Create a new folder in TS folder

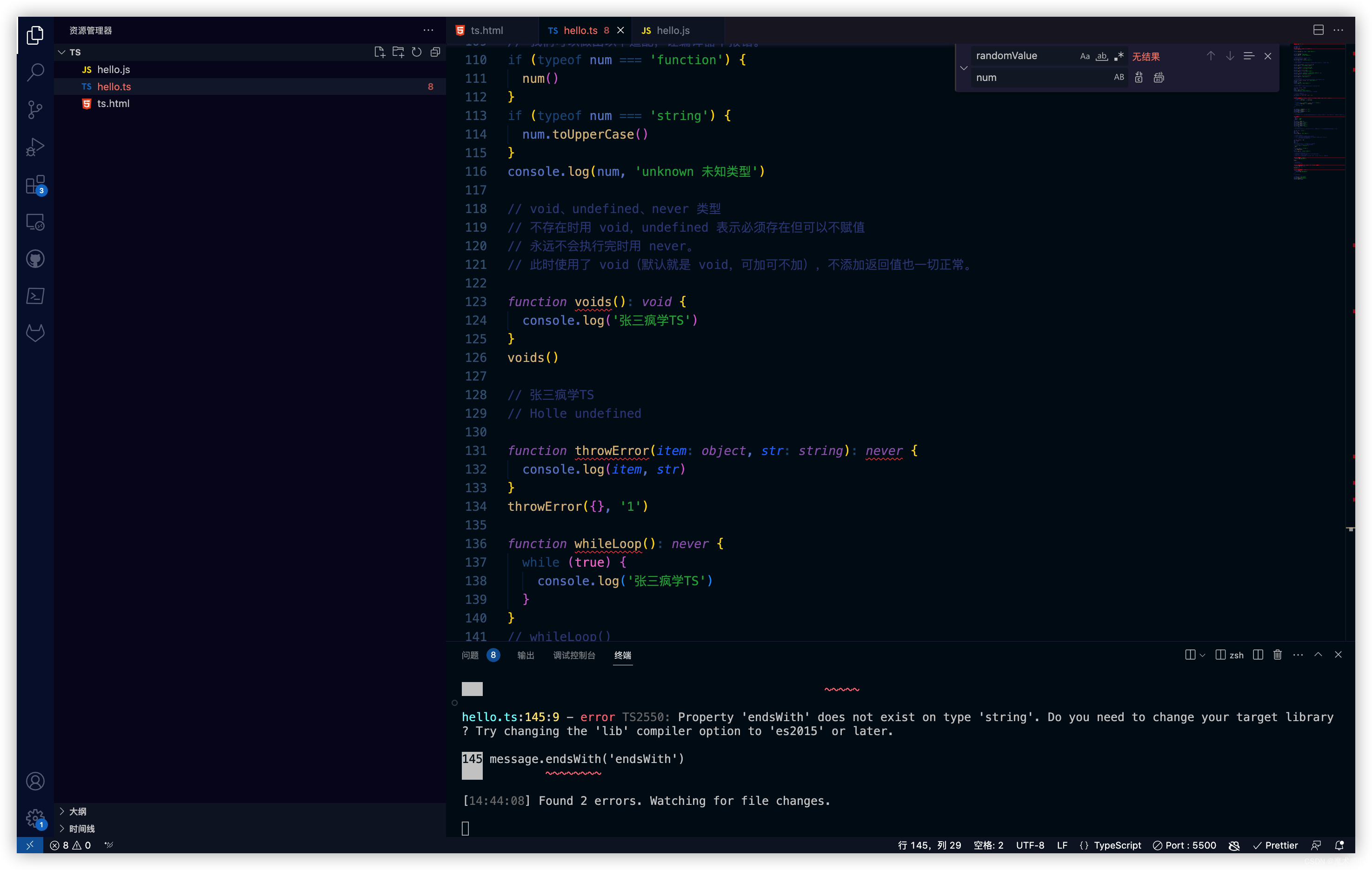click(x=398, y=52)
